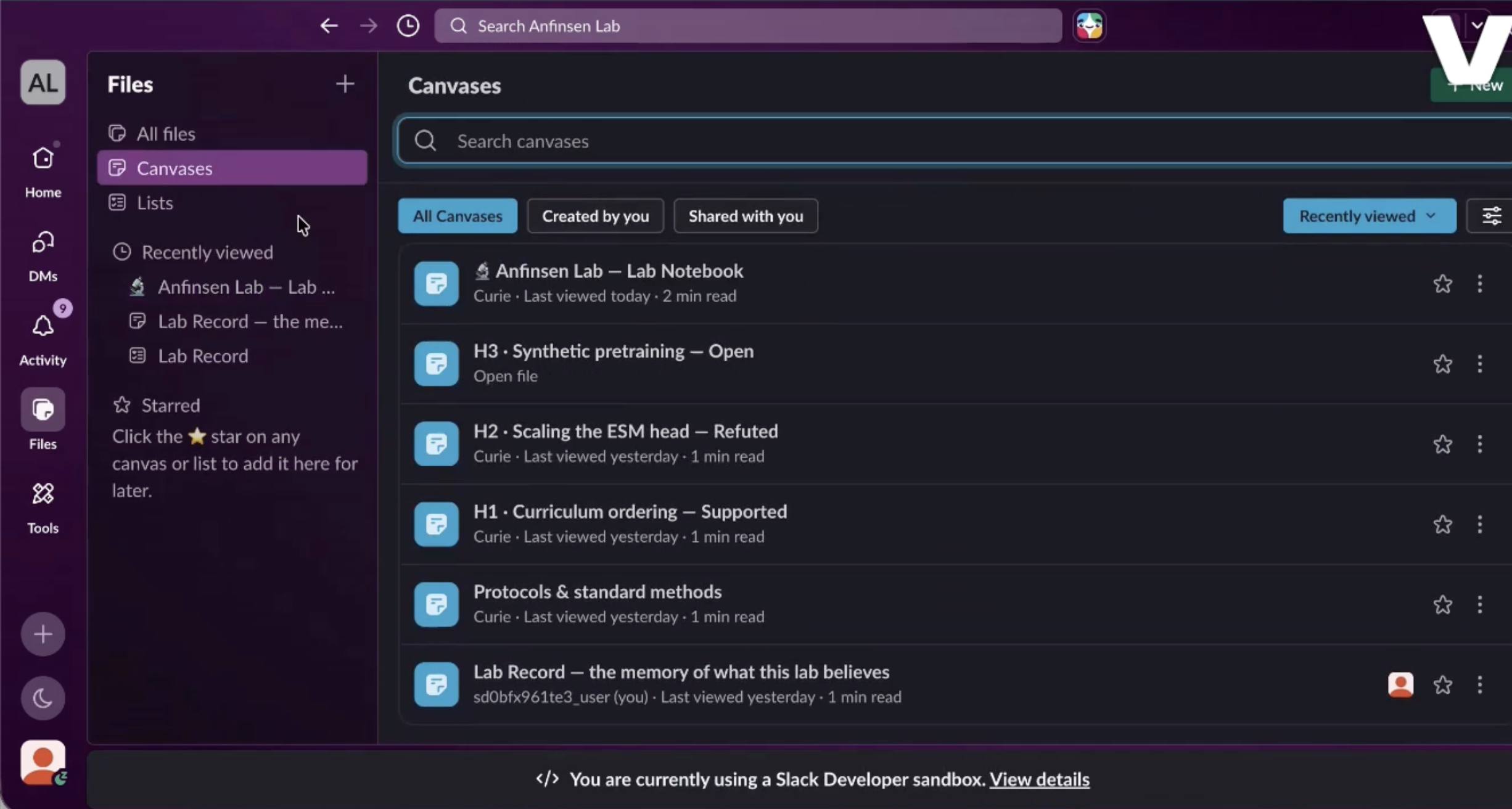The width and height of the screenshot is (1512, 809).
Task: Open more options for Lab Record memory canvas
Action: click(1479, 684)
